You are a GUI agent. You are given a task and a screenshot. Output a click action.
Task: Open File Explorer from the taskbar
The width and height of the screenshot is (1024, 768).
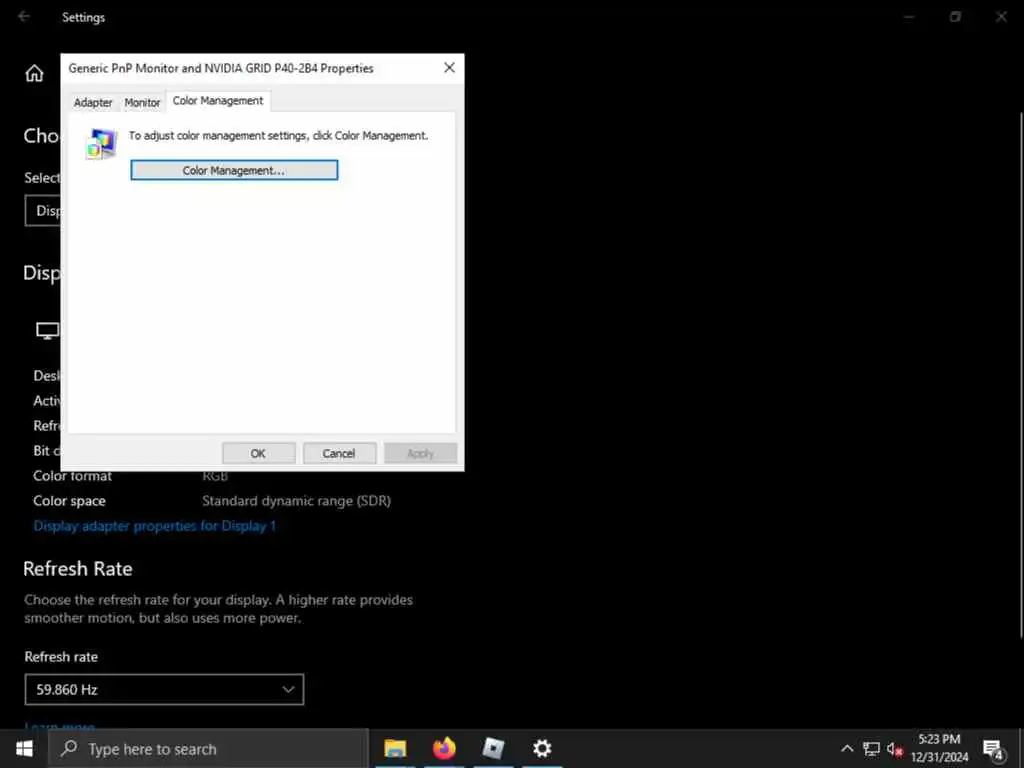click(x=395, y=748)
